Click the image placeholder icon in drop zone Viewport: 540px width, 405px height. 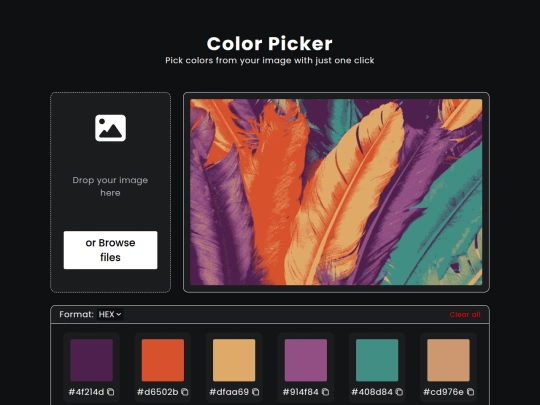pos(111,128)
